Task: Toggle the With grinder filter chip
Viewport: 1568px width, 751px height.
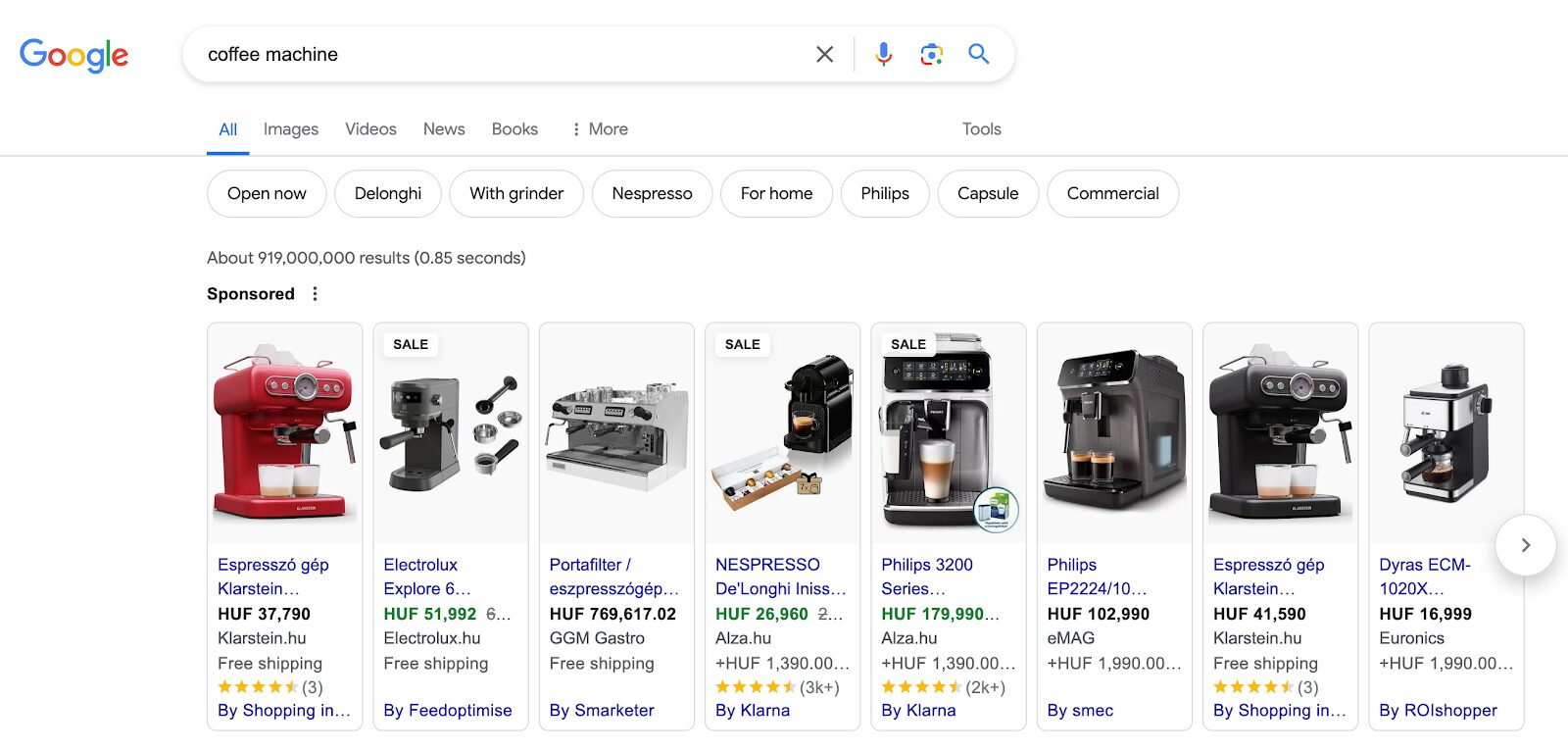Action: 516,194
